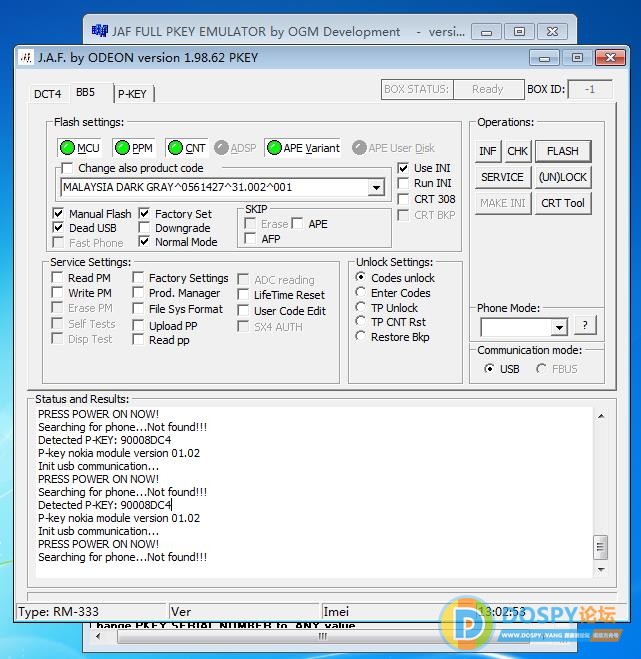Uncheck the Use INI checkbox
641x659 pixels.
pyautogui.click(x=403, y=168)
